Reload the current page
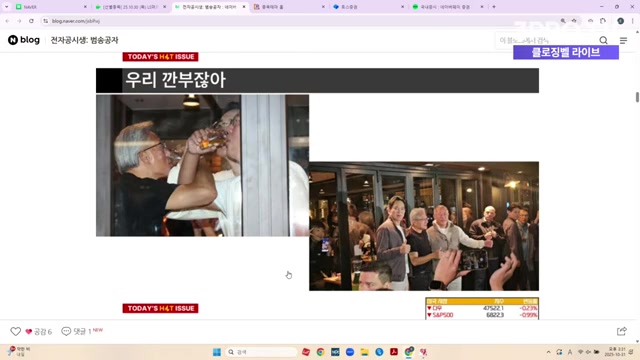Viewport: 640px width, 360px height. (31, 21)
